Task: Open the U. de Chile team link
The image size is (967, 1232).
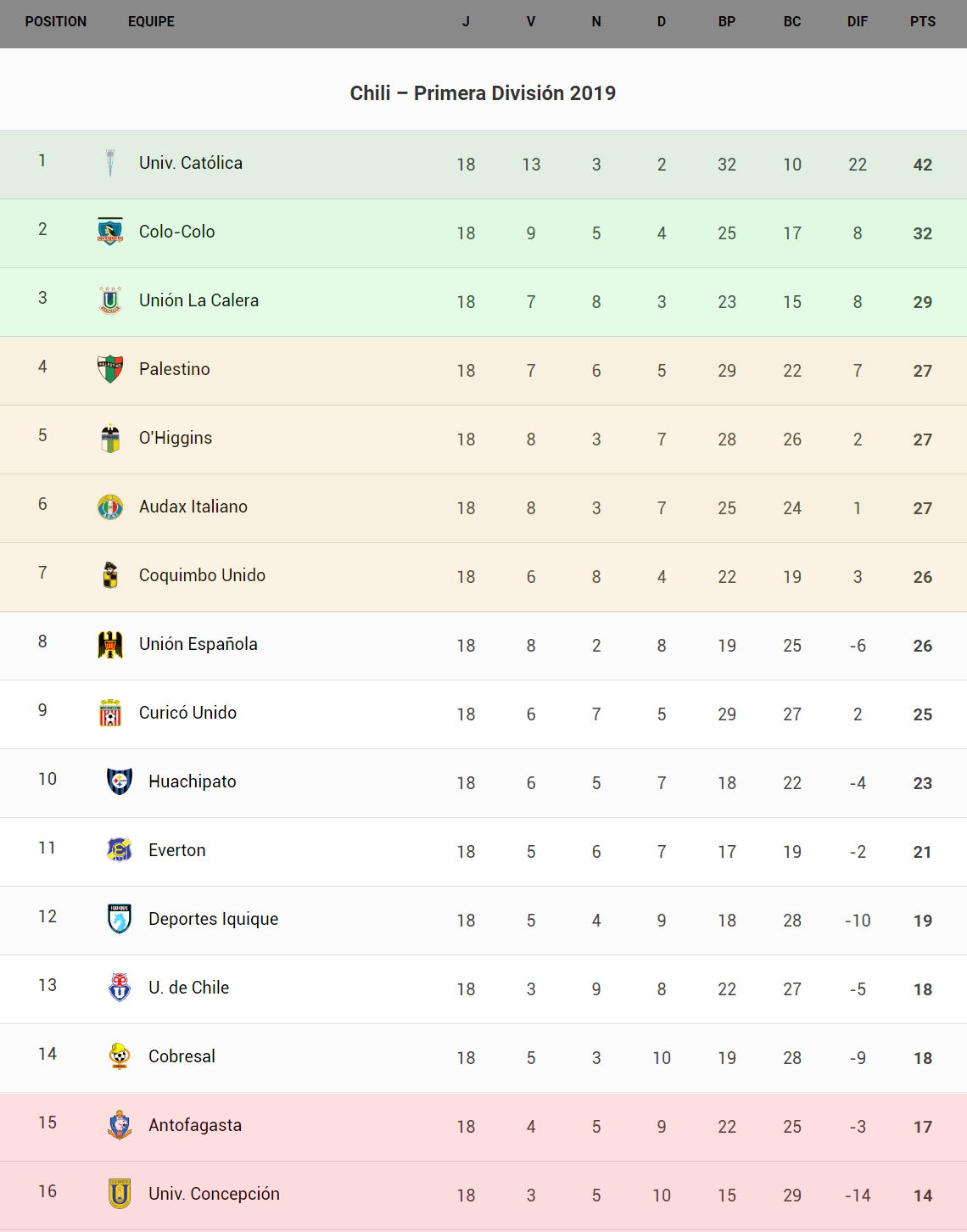Action: point(188,988)
